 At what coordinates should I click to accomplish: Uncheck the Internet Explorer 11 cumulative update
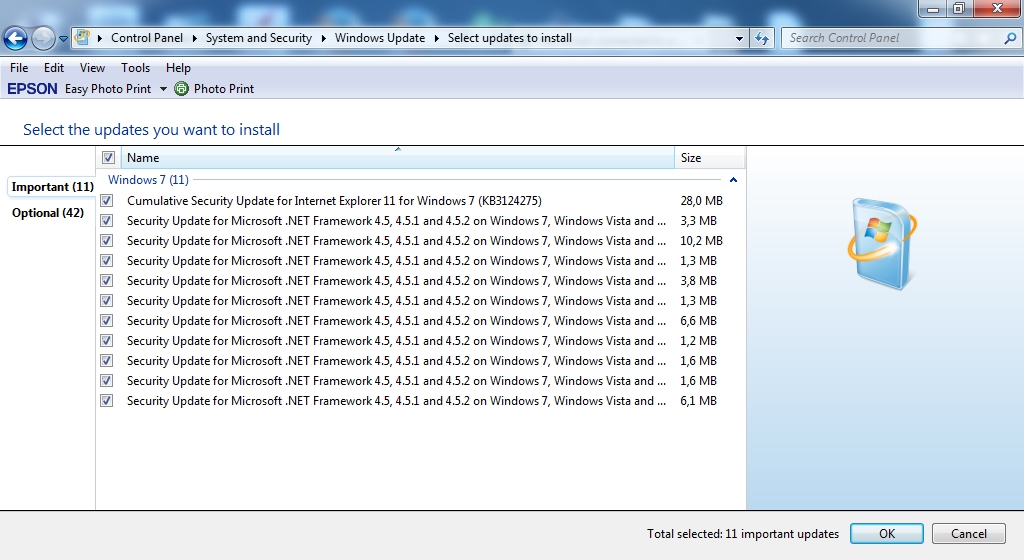click(106, 201)
